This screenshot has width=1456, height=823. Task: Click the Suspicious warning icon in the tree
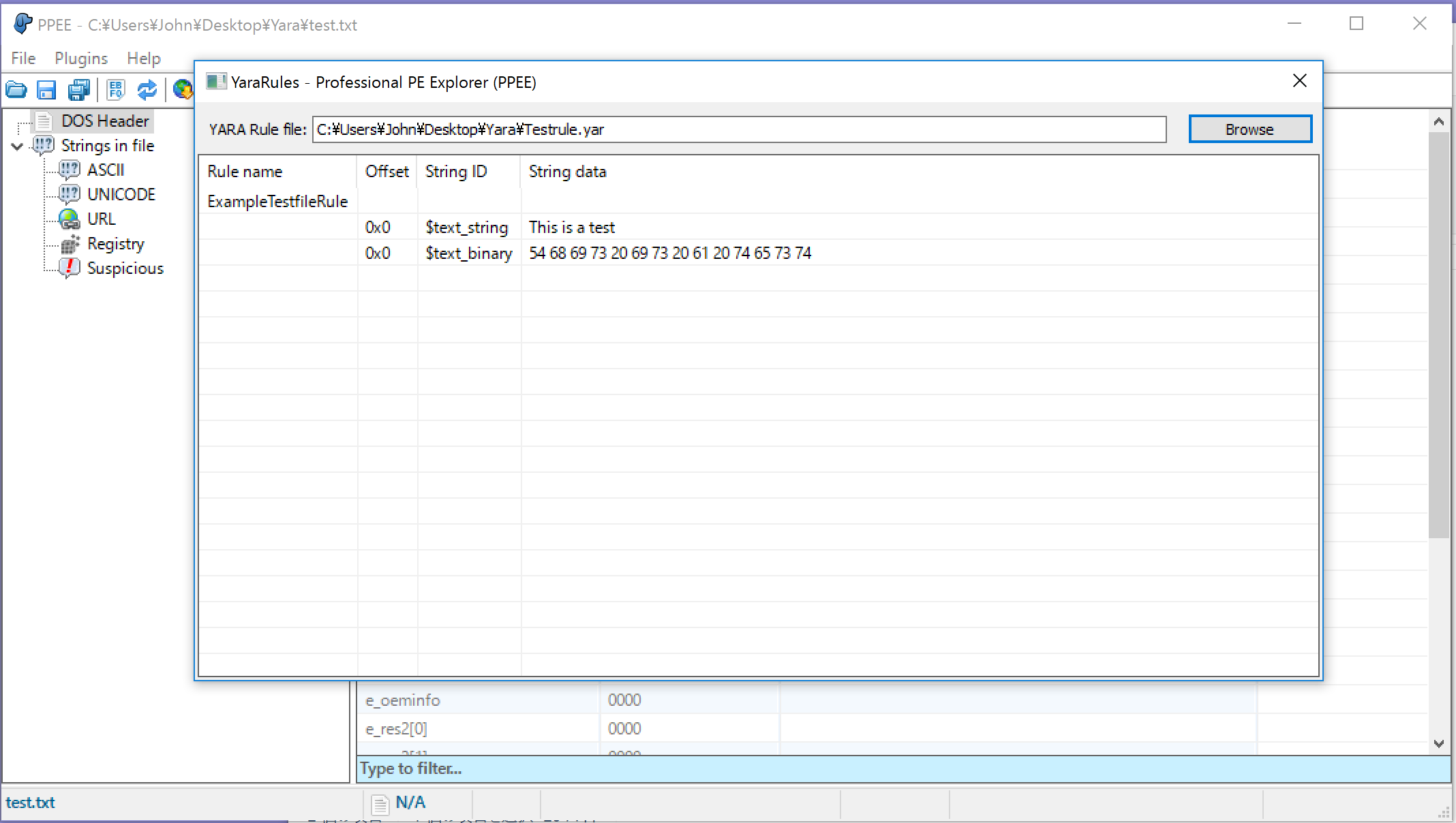(70, 268)
